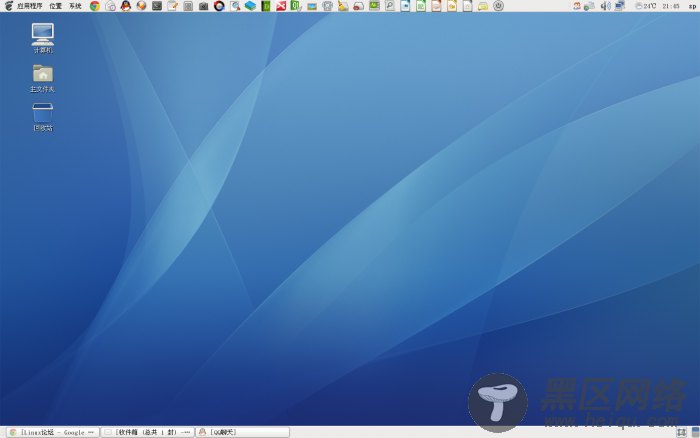This screenshot has height=438, width=700.
Task: Open the disk utility drive launcher
Action: pos(327,6)
